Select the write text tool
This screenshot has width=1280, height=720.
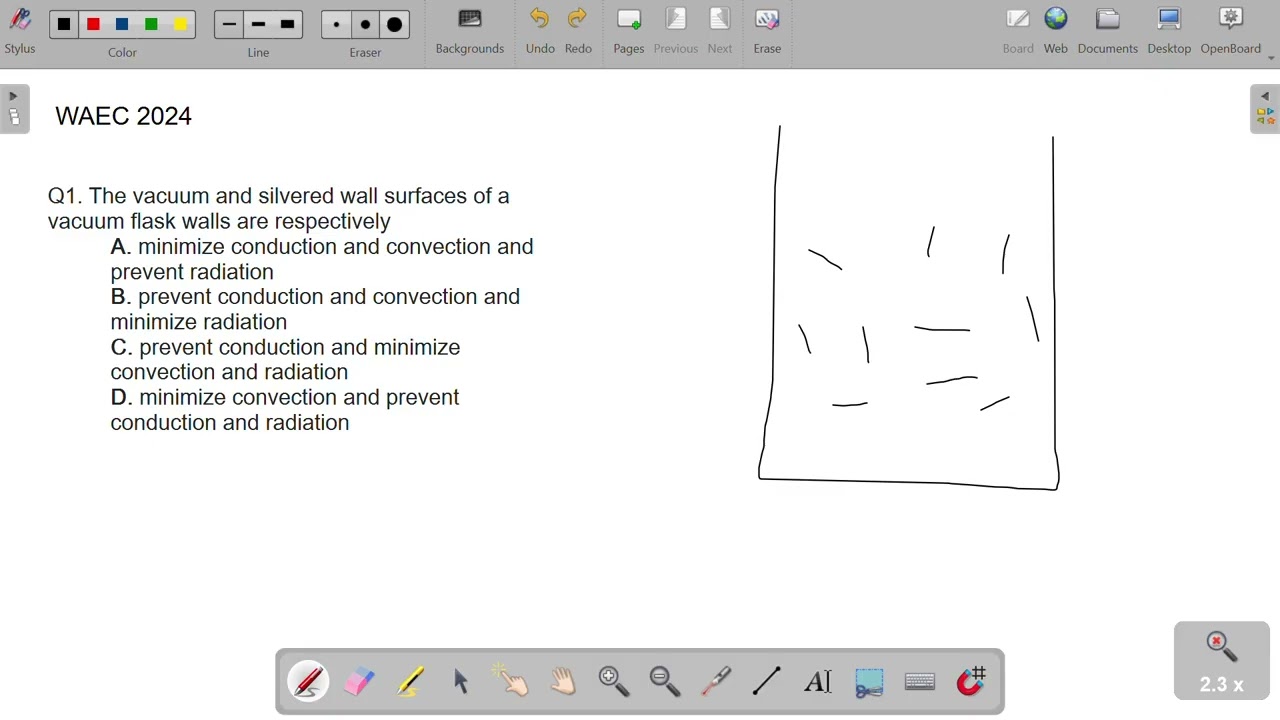[x=818, y=682]
